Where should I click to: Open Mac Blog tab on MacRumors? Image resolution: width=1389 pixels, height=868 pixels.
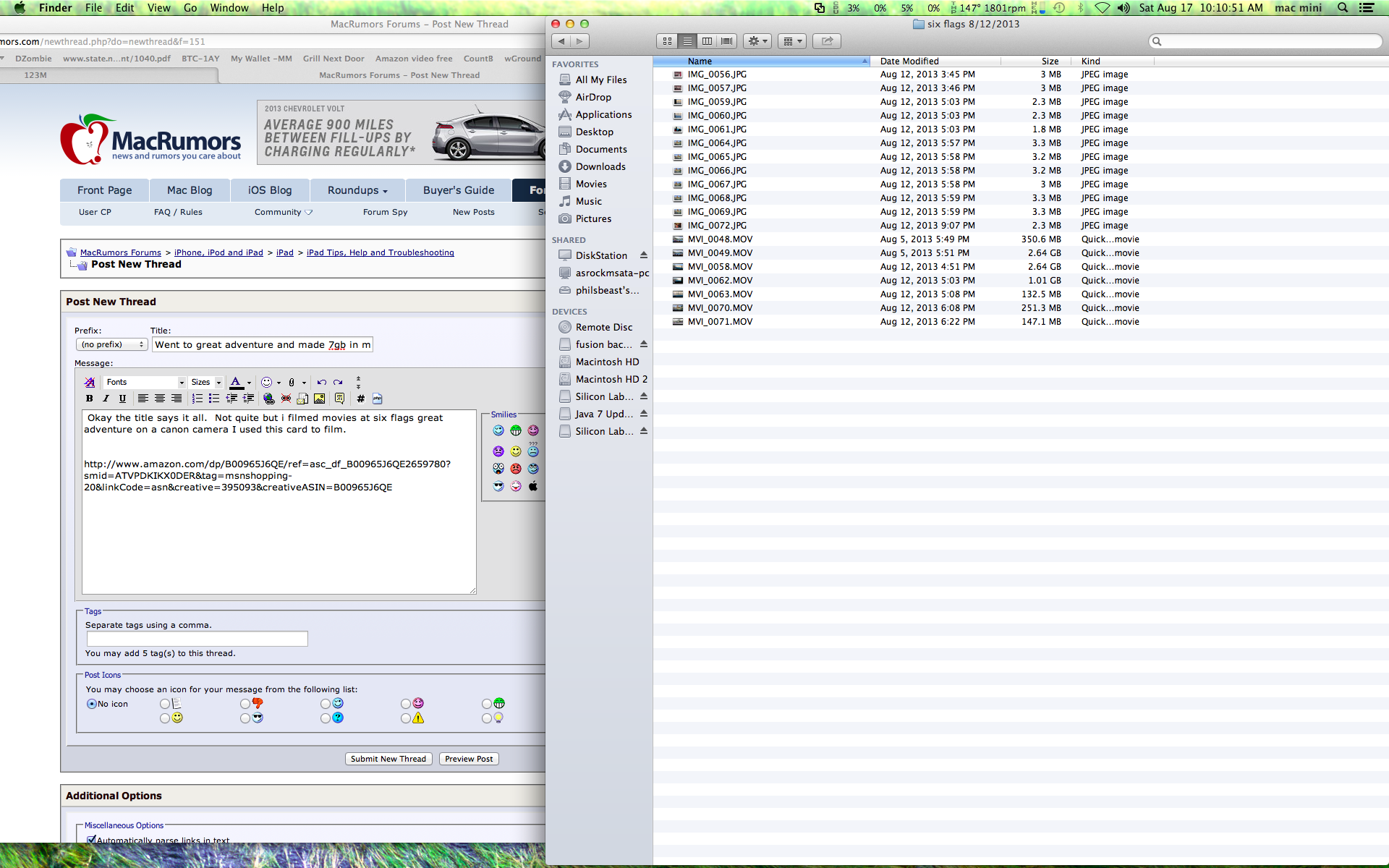pos(190,190)
